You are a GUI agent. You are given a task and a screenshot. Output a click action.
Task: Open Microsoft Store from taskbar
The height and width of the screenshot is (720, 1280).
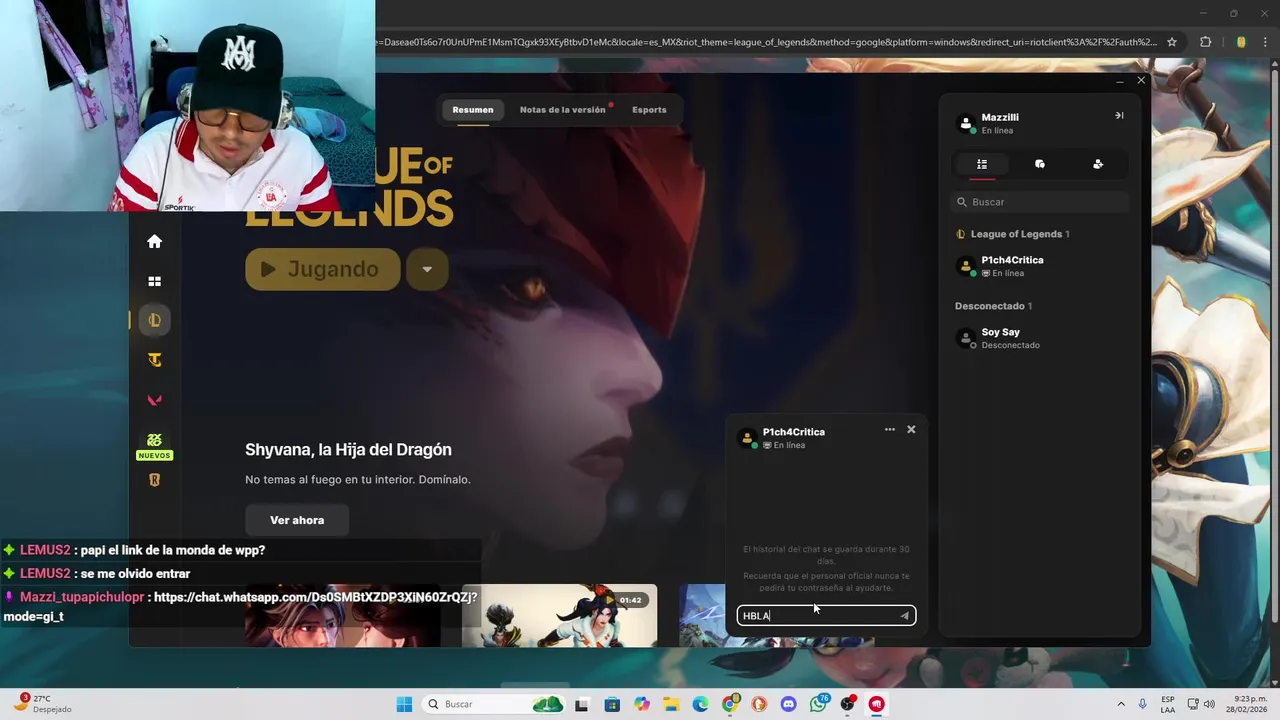[x=611, y=705]
